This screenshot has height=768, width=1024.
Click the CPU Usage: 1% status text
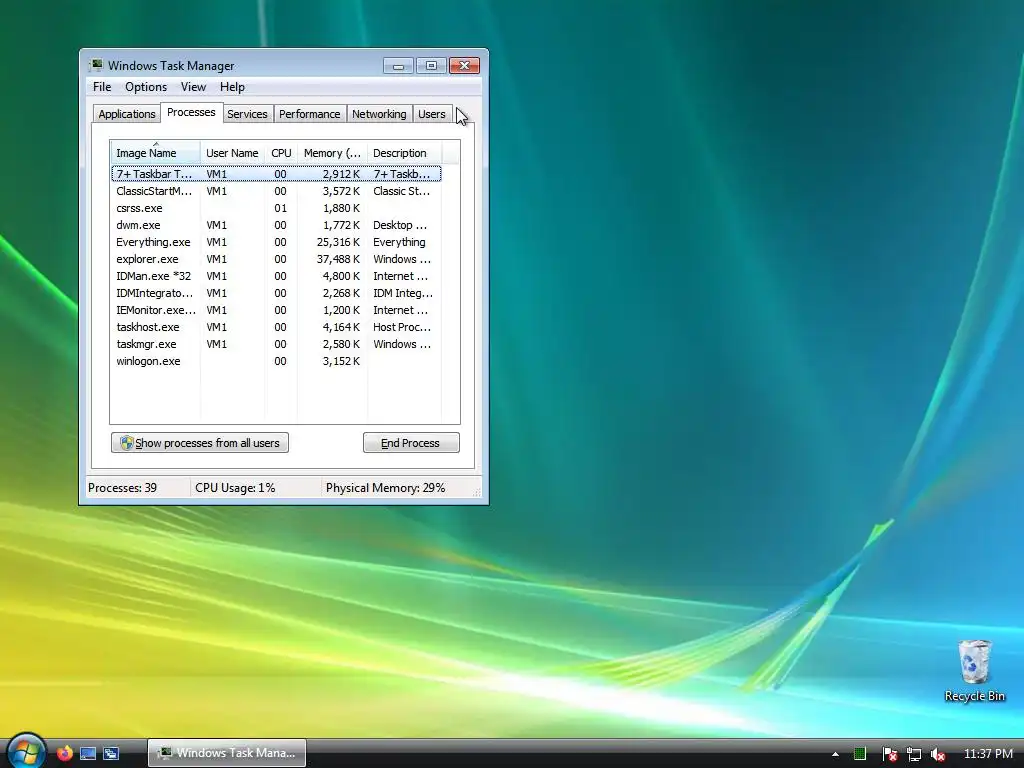point(235,488)
